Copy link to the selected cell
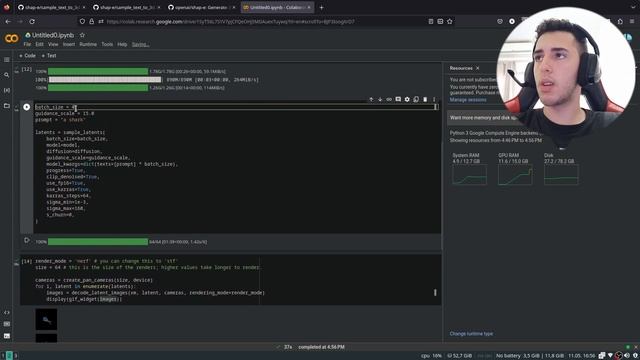 (x=389, y=99)
